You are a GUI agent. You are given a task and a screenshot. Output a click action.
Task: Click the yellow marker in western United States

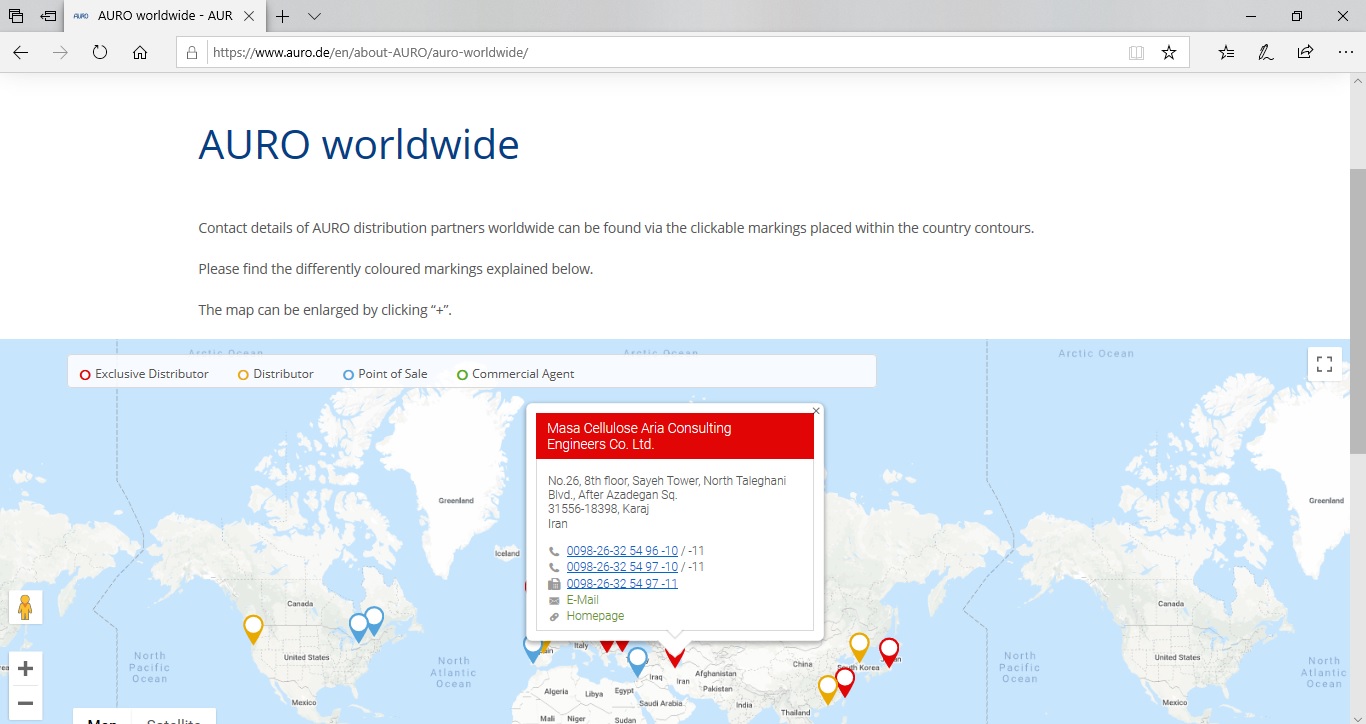point(253,629)
